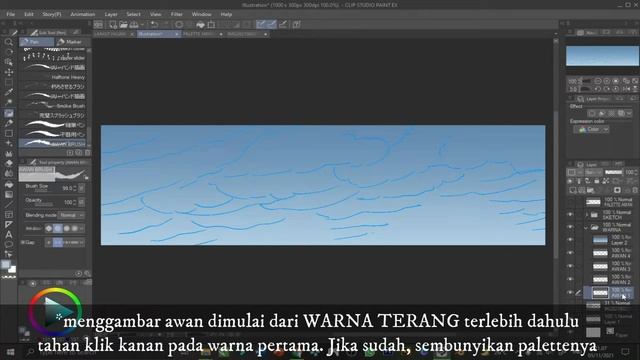This screenshot has width=640, height=360.
Task: Select the Zoom magnifier tool
Action: click(x=9, y=42)
